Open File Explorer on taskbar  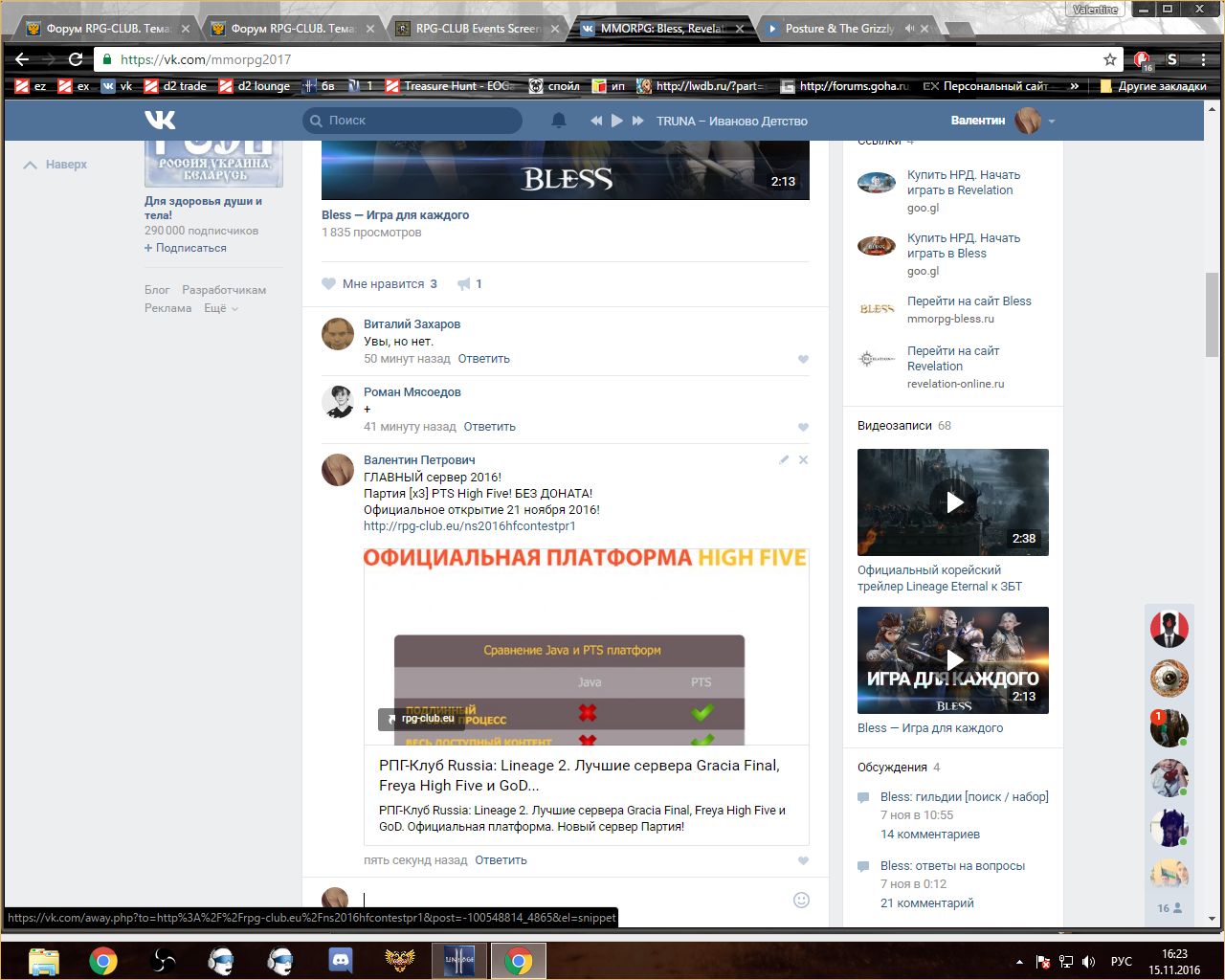[x=43, y=961]
